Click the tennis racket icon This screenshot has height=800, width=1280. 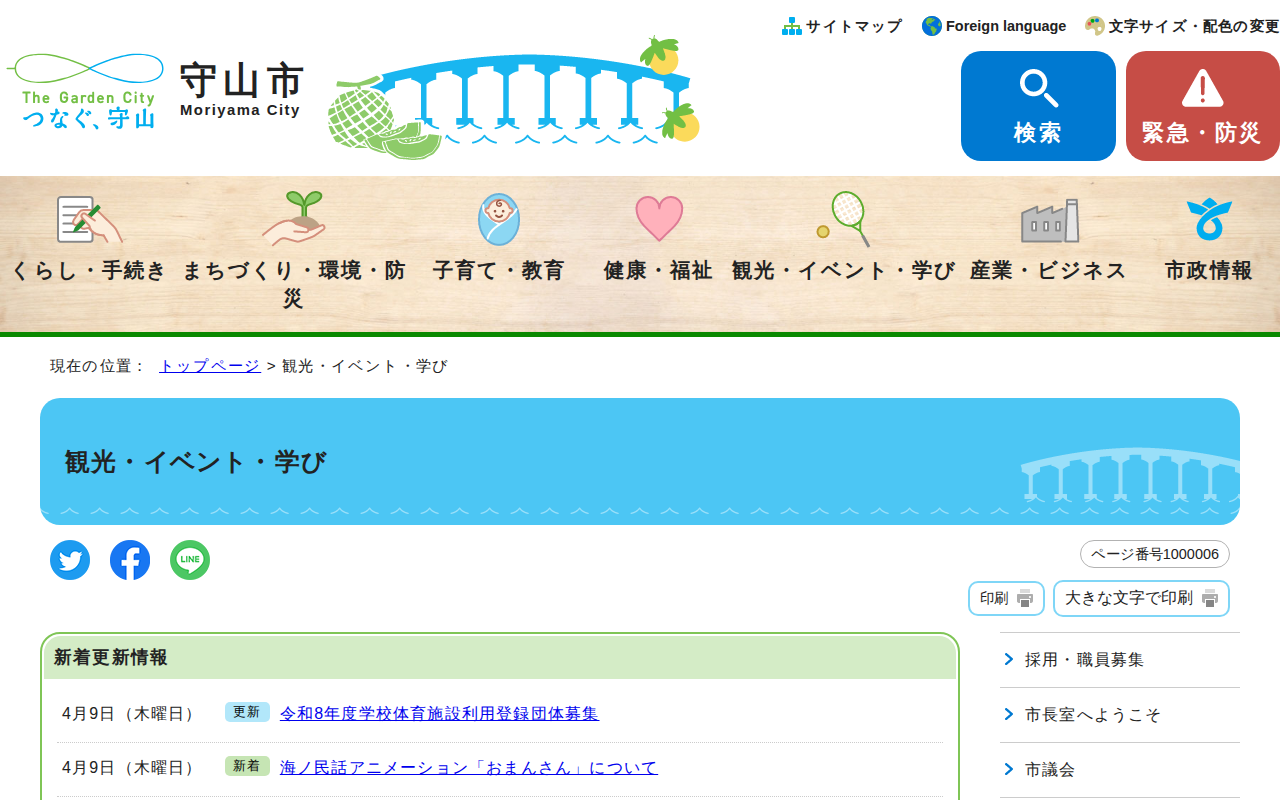[843, 218]
